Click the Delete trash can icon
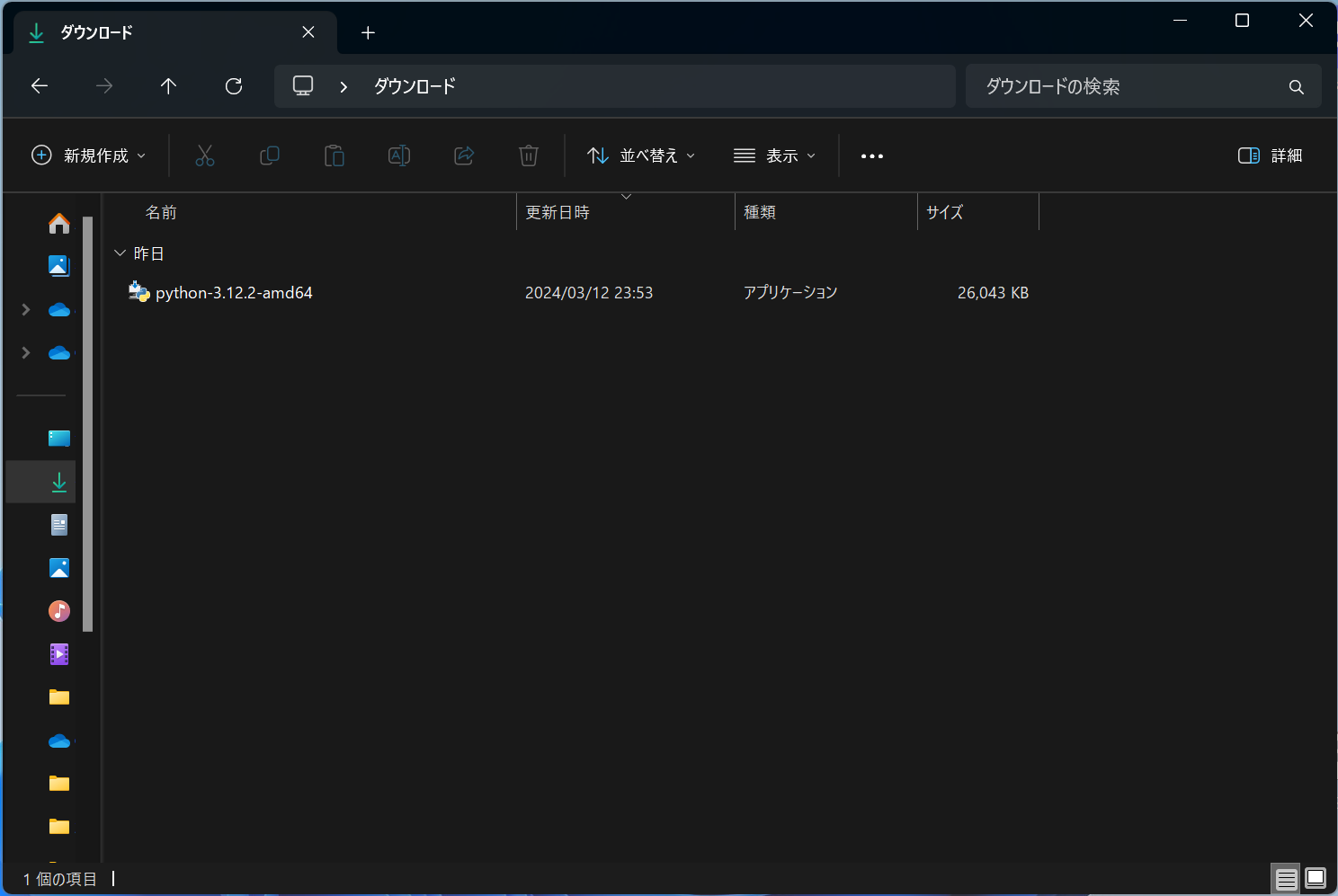The image size is (1338, 896). [529, 155]
